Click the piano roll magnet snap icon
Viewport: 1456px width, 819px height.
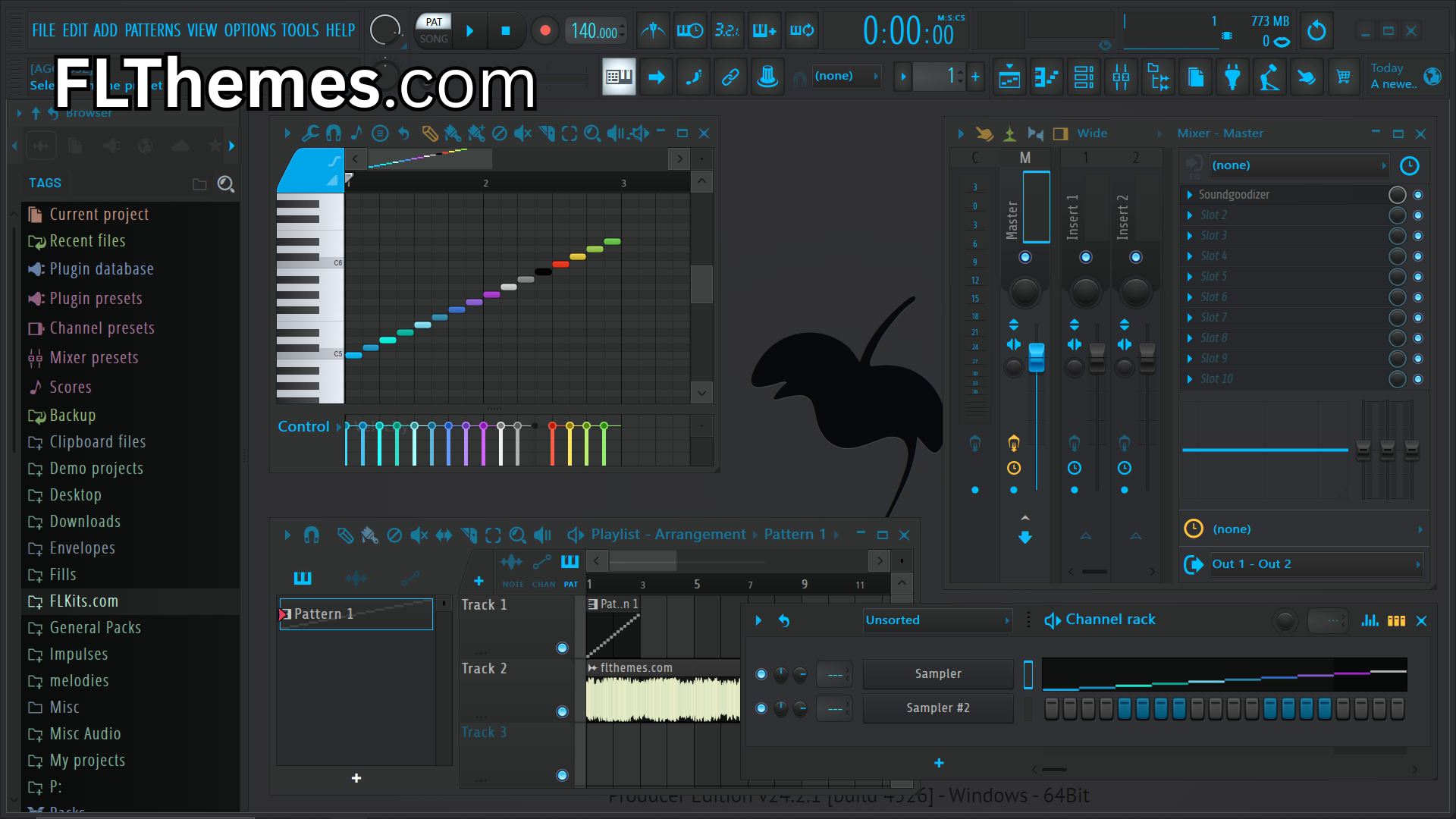[x=333, y=133]
